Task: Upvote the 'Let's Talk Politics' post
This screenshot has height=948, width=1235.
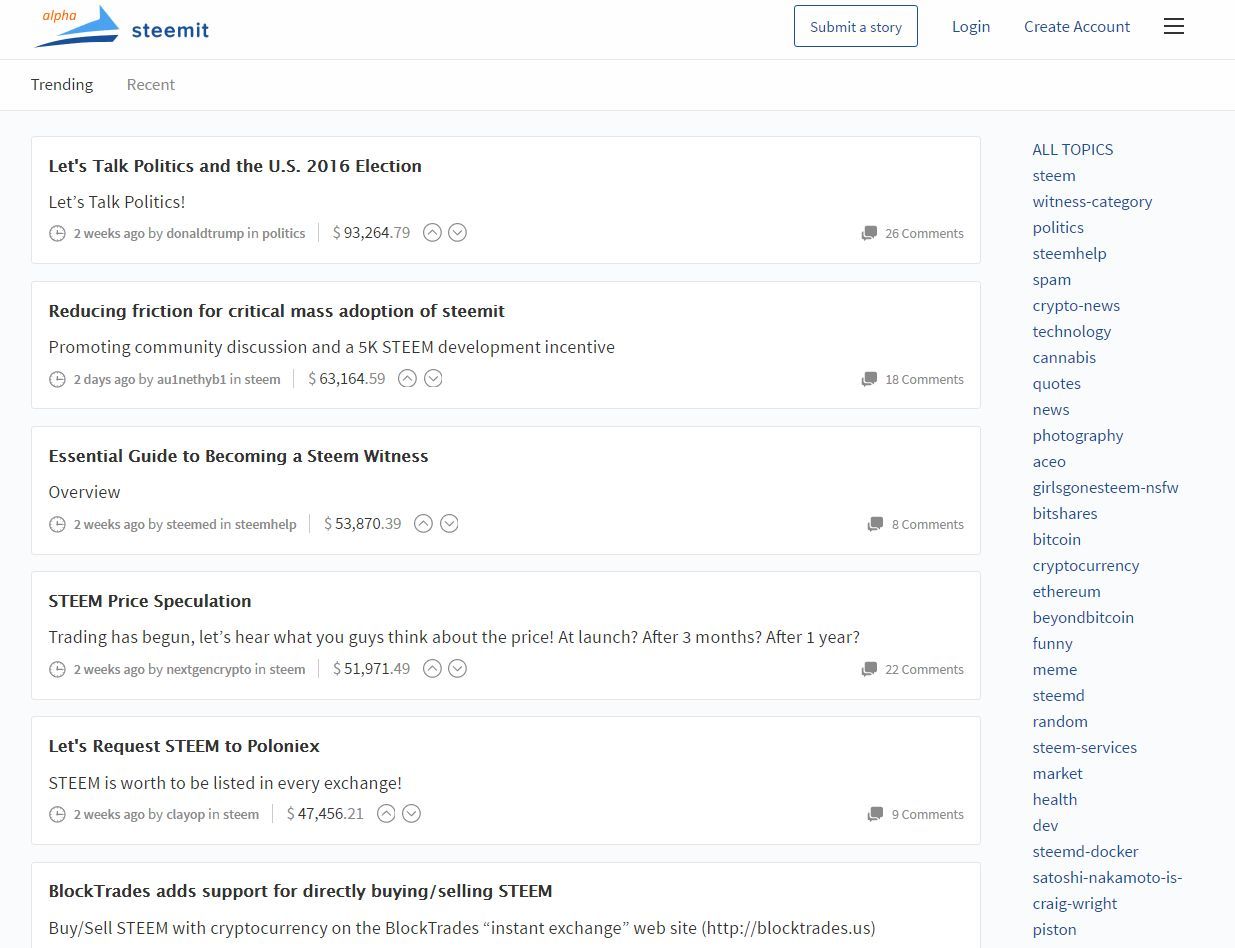Action: [x=432, y=233]
